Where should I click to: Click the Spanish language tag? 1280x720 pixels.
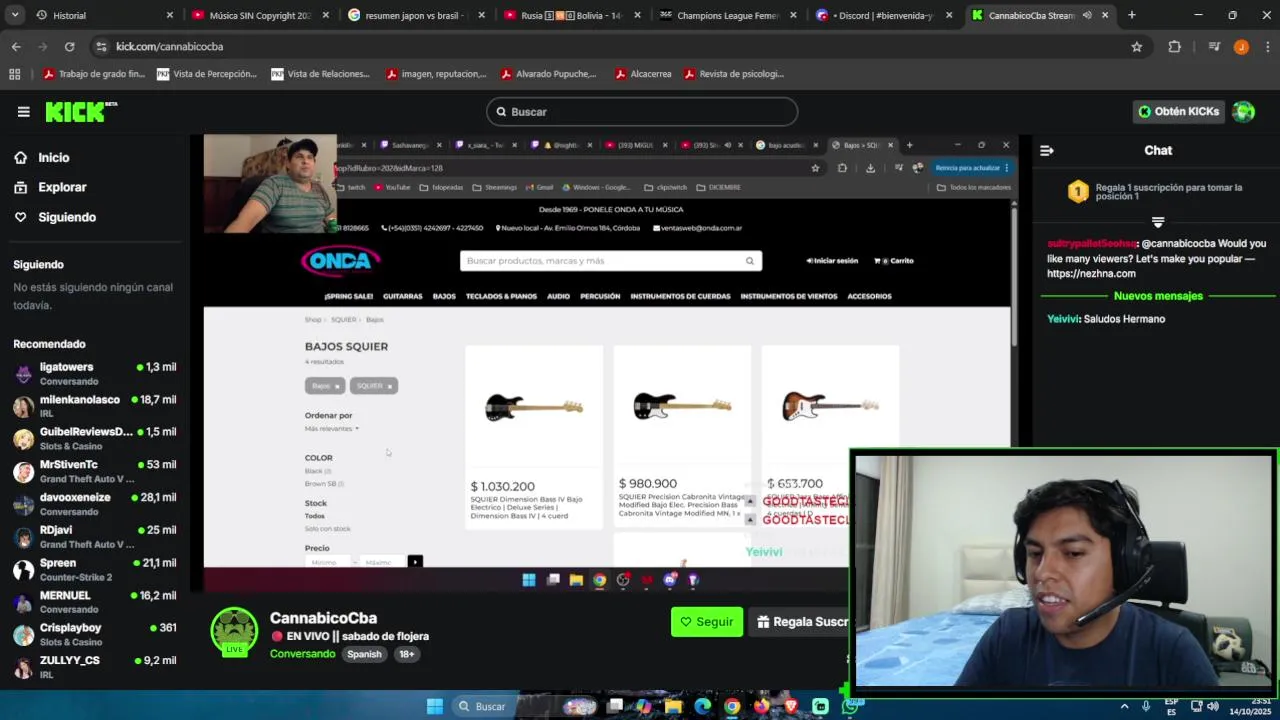(x=364, y=654)
